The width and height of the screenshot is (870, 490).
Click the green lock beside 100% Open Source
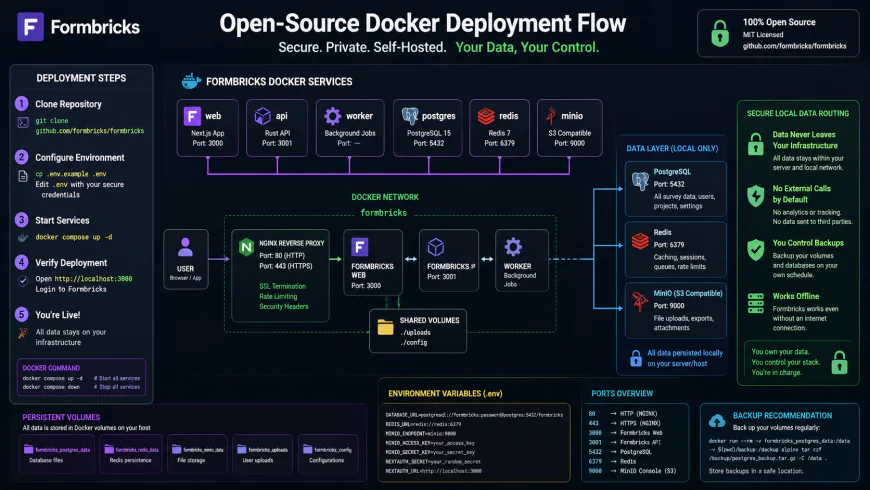point(720,33)
